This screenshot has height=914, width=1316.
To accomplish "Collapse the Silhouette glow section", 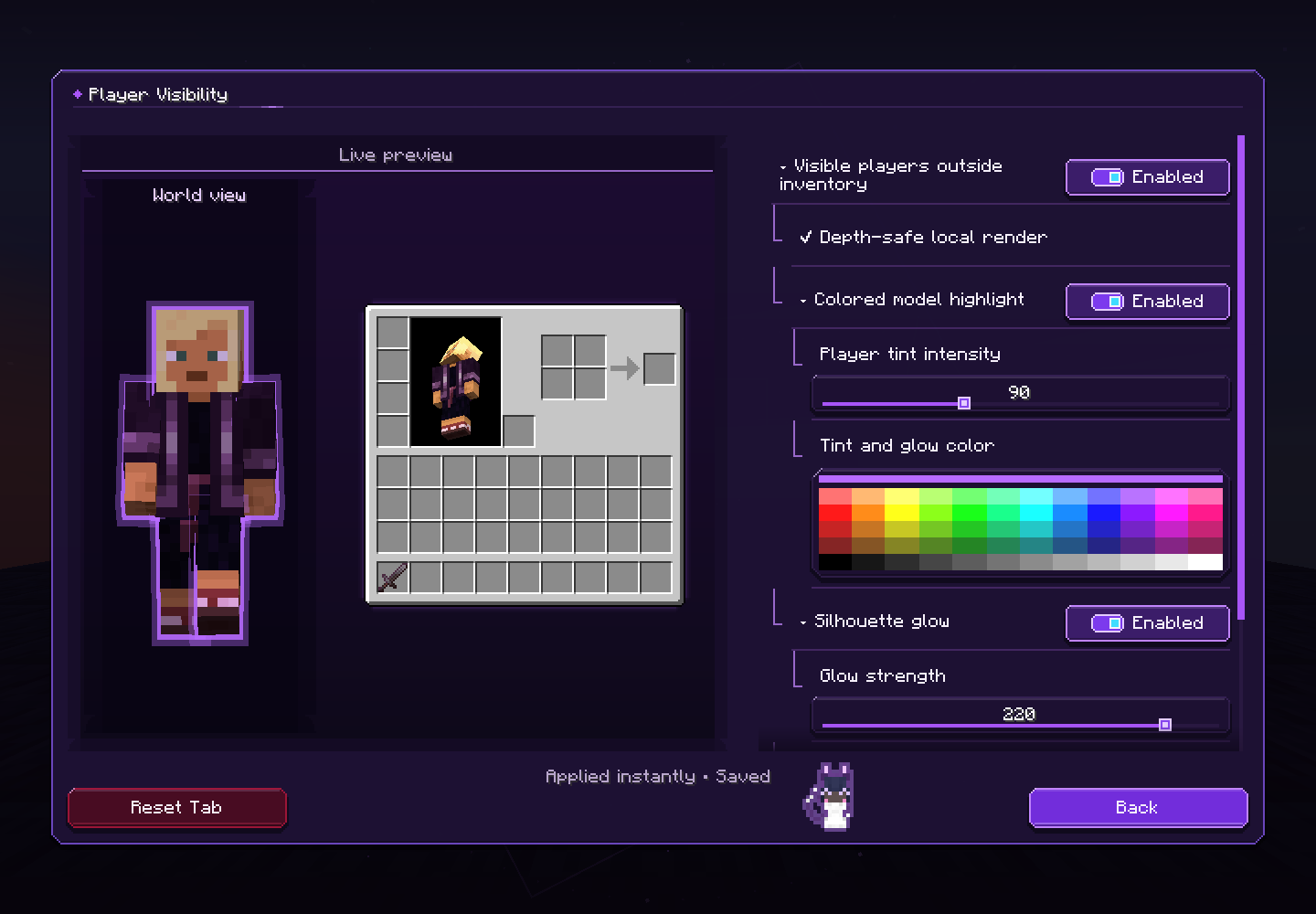I will pos(803,622).
